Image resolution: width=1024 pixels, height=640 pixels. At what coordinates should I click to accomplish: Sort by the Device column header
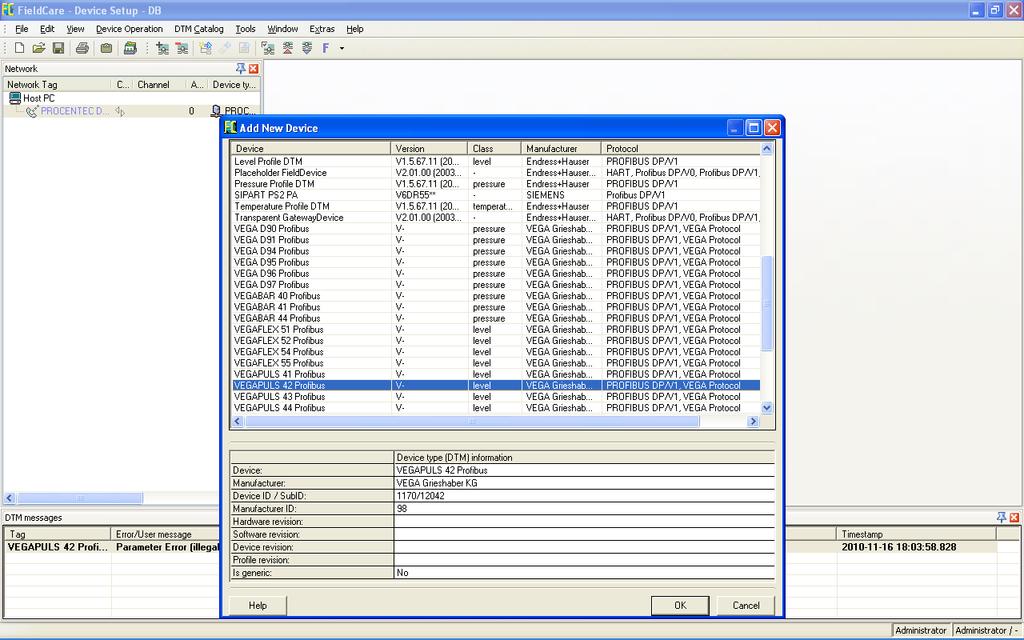point(311,148)
